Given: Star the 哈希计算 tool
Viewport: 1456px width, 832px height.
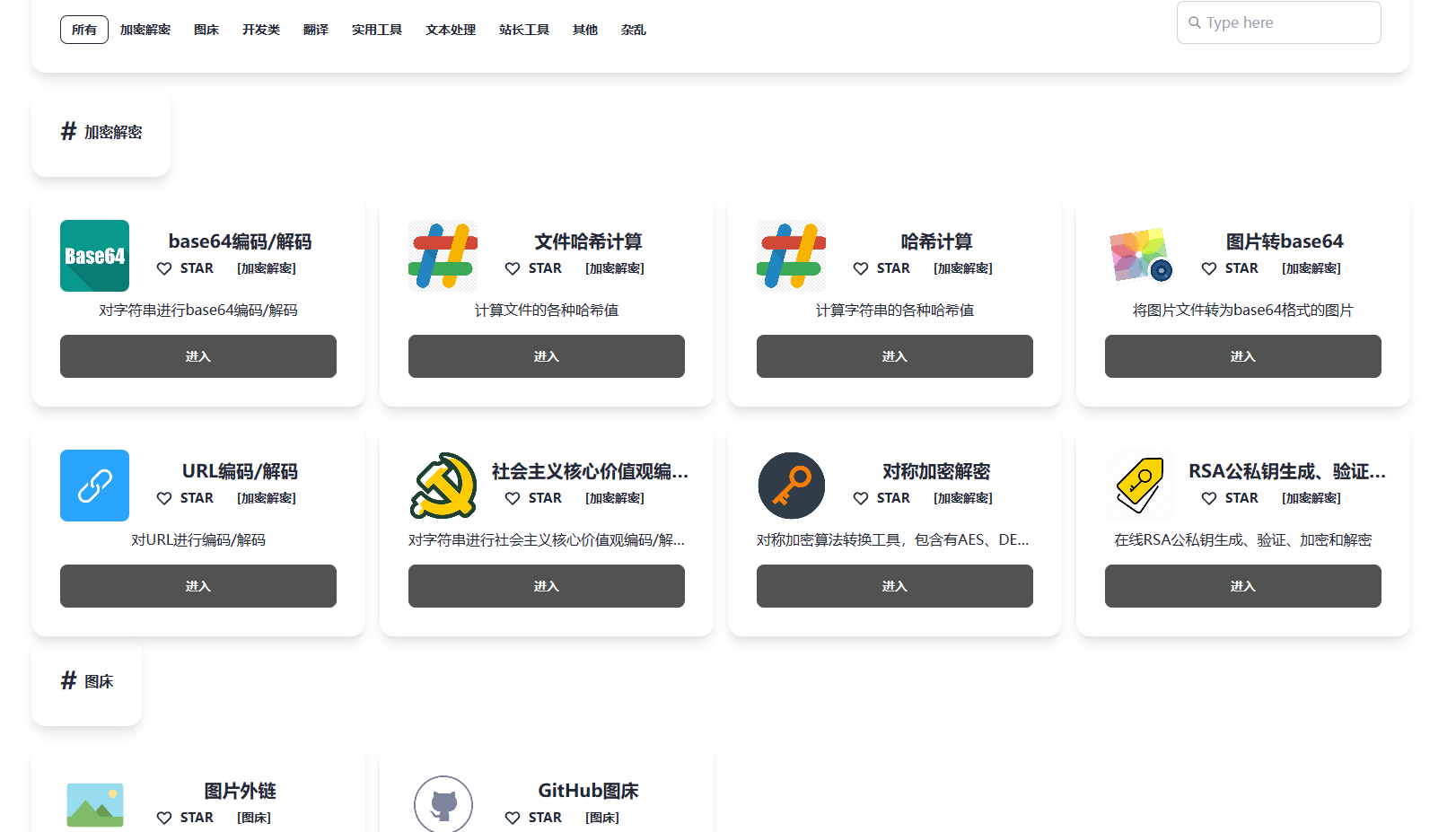Looking at the screenshot, I should (x=881, y=267).
